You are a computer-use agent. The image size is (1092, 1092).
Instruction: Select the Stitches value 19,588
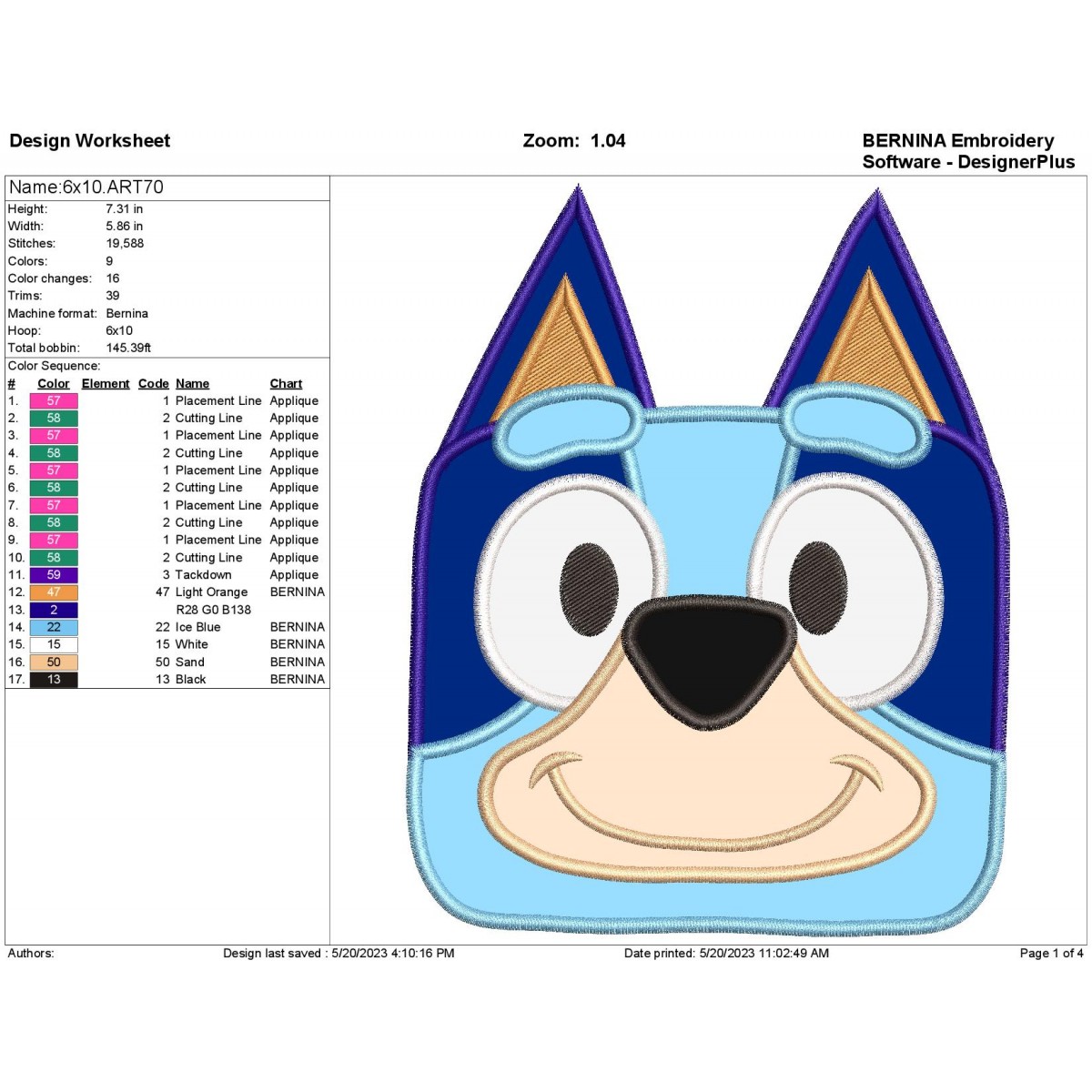click(x=125, y=244)
